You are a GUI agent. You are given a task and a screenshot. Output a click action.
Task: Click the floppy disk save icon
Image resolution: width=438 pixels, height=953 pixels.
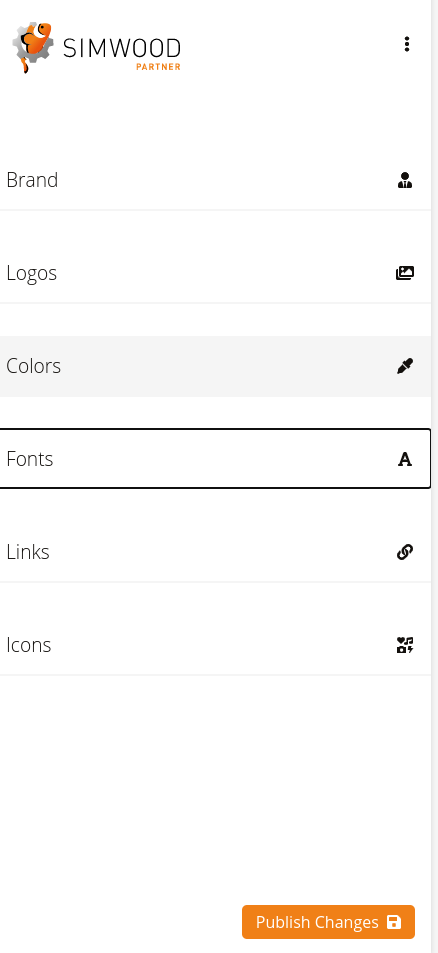(x=394, y=922)
